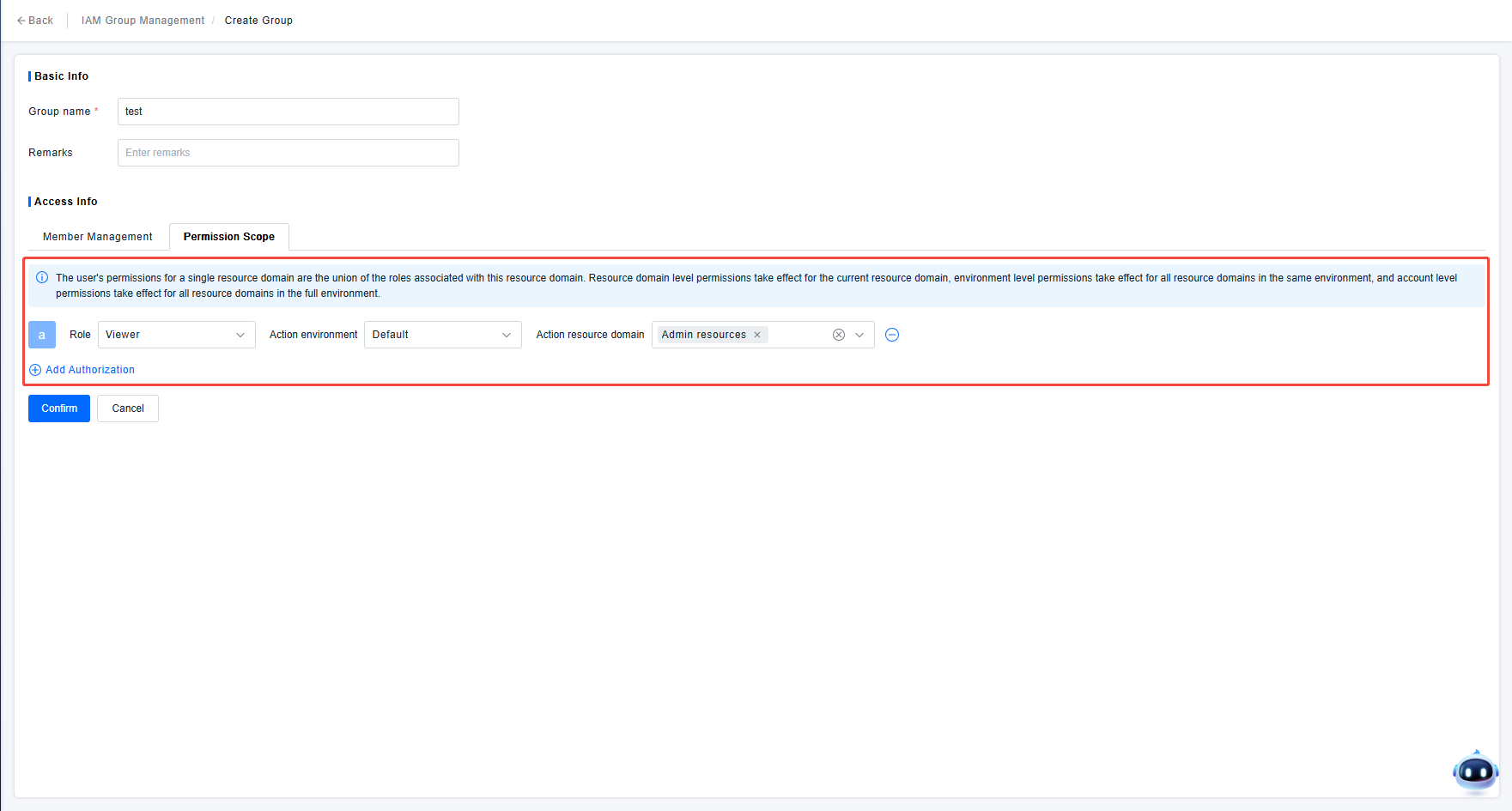The image size is (1512, 811).
Task: Expand the Action resource domain chevron
Action: pyautogui.click(x=859, y=335)
